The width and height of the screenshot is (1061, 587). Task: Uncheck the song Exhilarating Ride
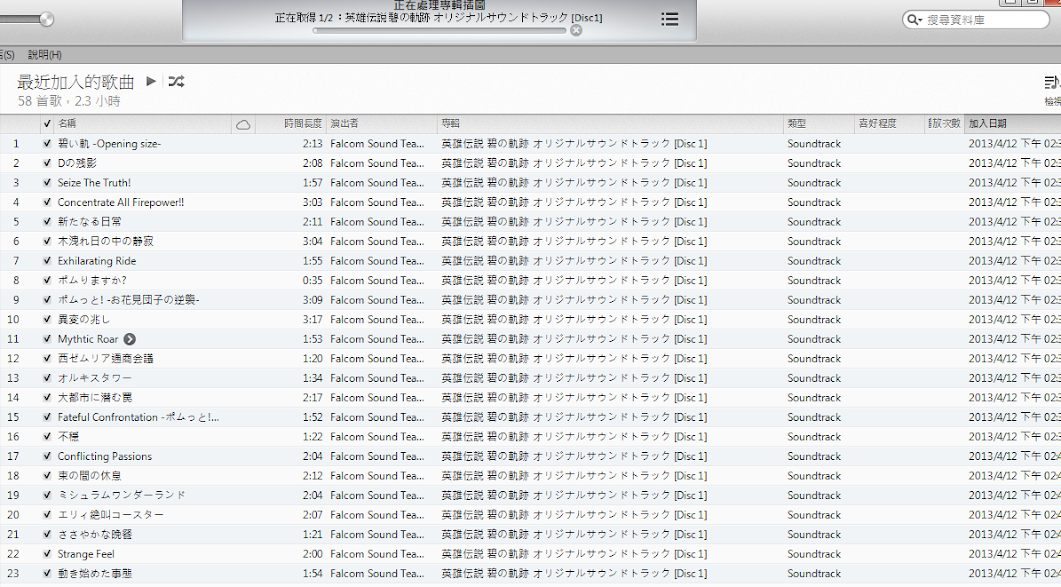47,261
